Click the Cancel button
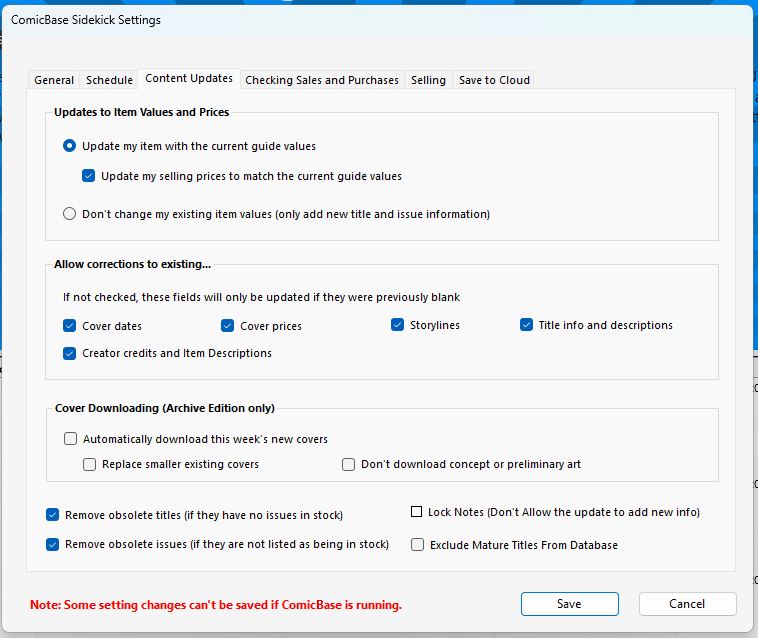Viewport: 758px width, 638px height. (687, 604)
